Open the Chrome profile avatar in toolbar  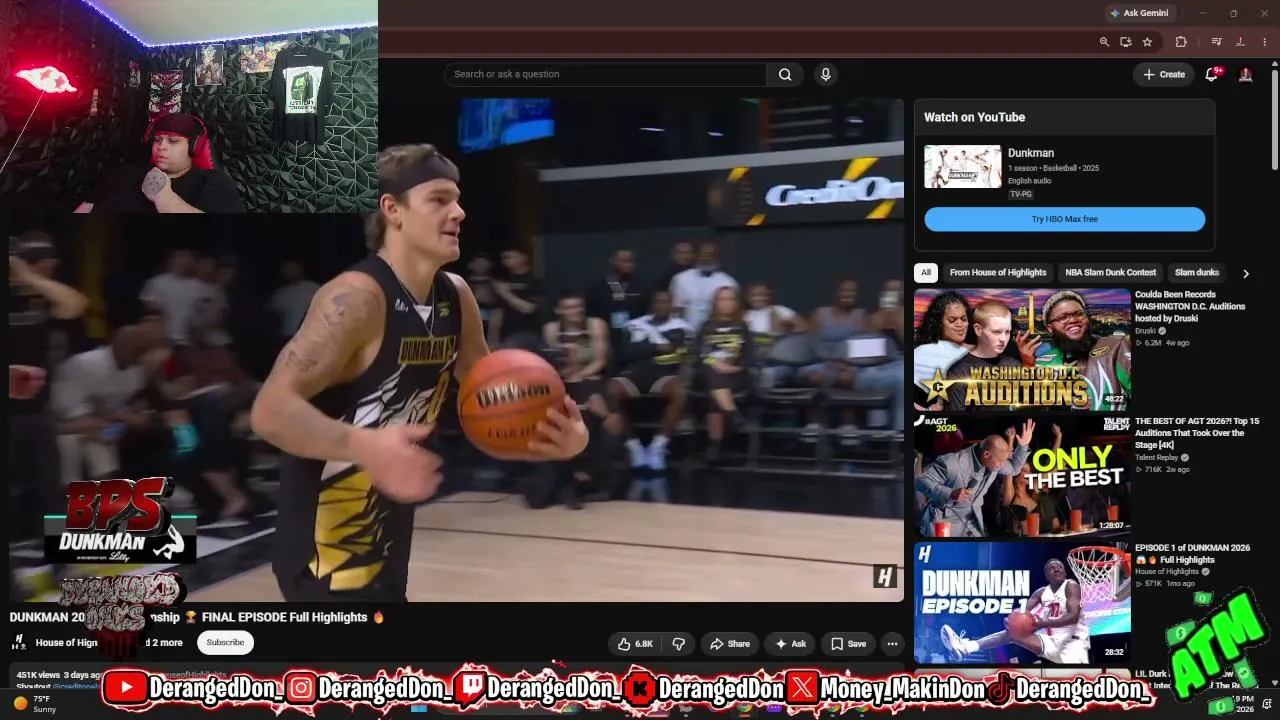(1240, 42)
